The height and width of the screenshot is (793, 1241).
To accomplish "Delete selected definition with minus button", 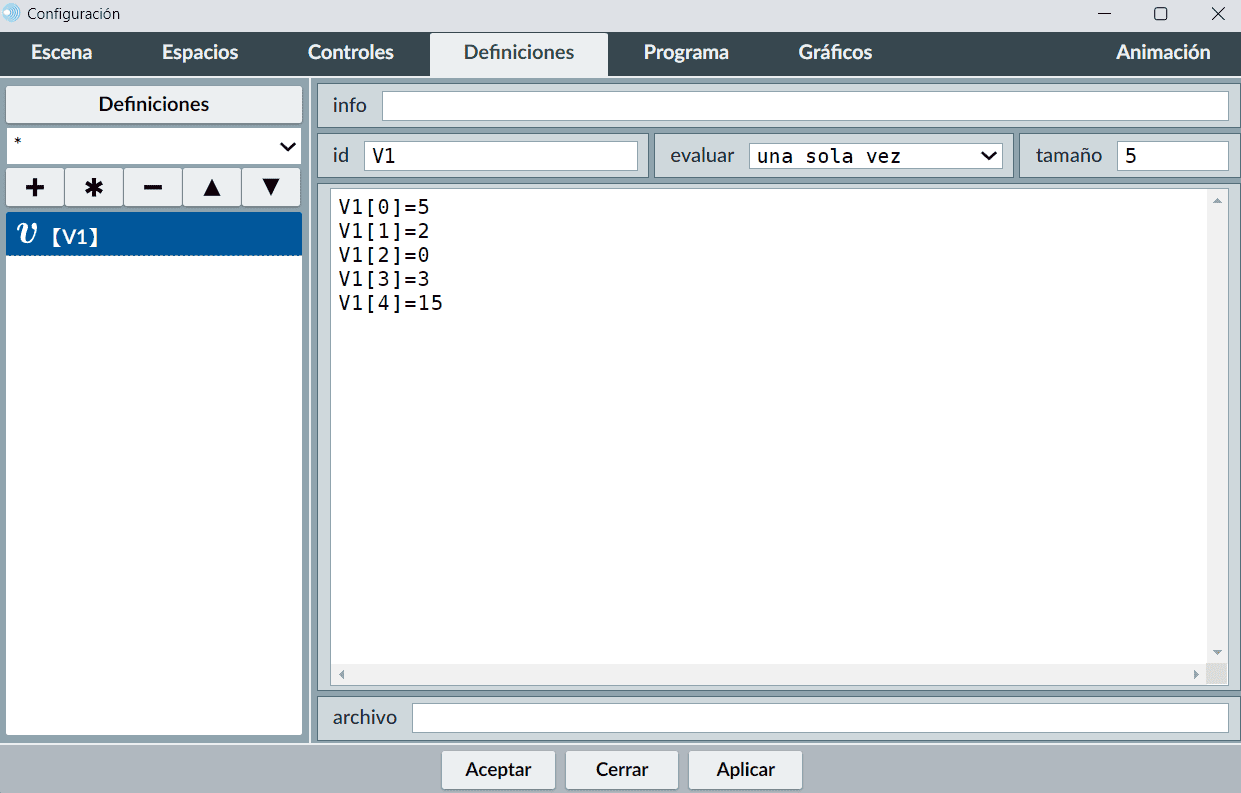I will 153,187.
